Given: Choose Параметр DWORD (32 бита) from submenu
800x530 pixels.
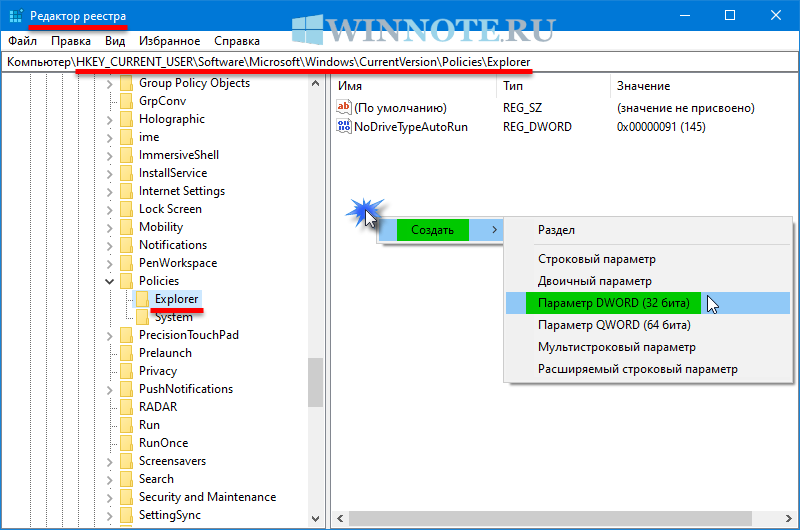Looking at the screenshot, I should point(648,303).
